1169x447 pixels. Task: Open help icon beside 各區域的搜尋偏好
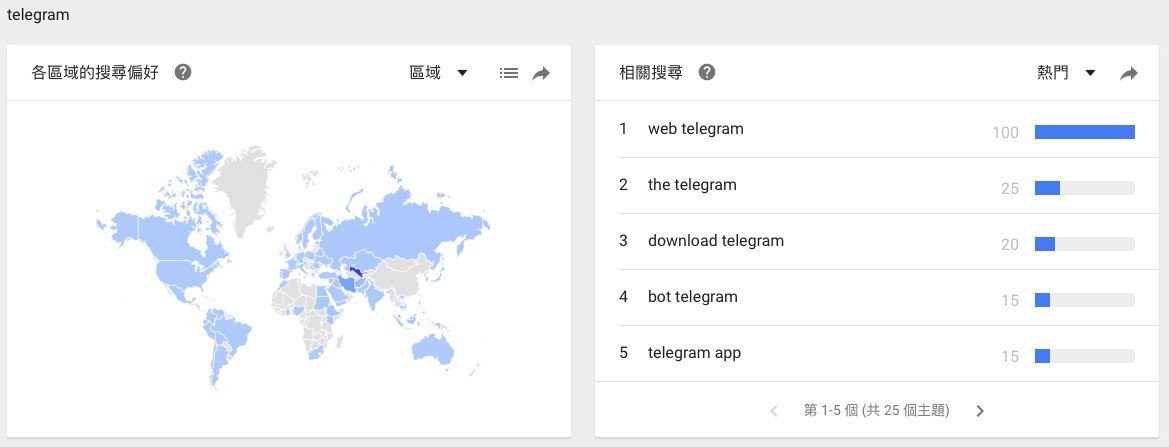[183, 73]
